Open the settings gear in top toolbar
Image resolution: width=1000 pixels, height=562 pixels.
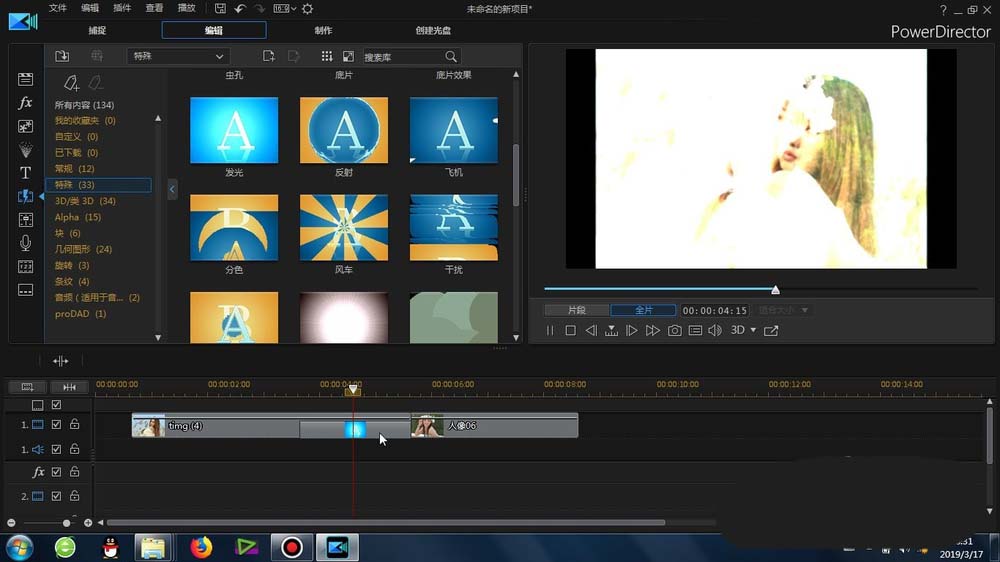click(307, 9)
